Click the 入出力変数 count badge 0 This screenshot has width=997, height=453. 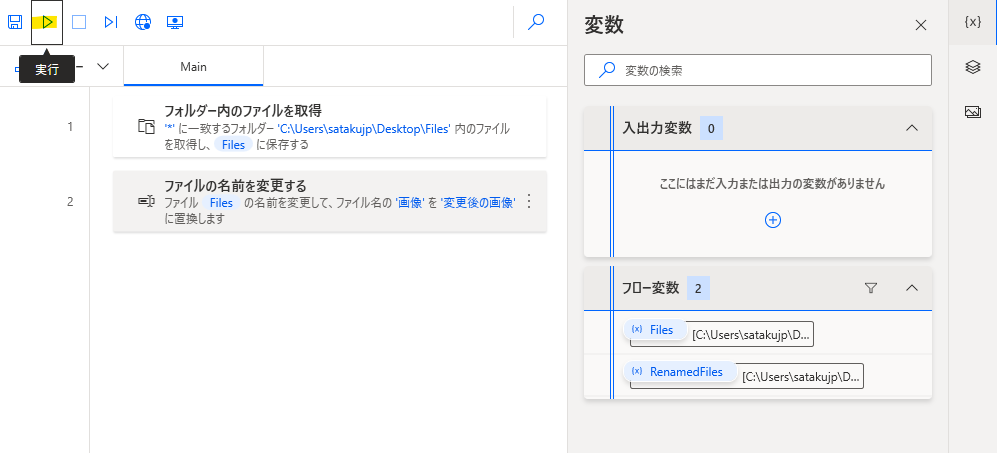pos(711,129)
